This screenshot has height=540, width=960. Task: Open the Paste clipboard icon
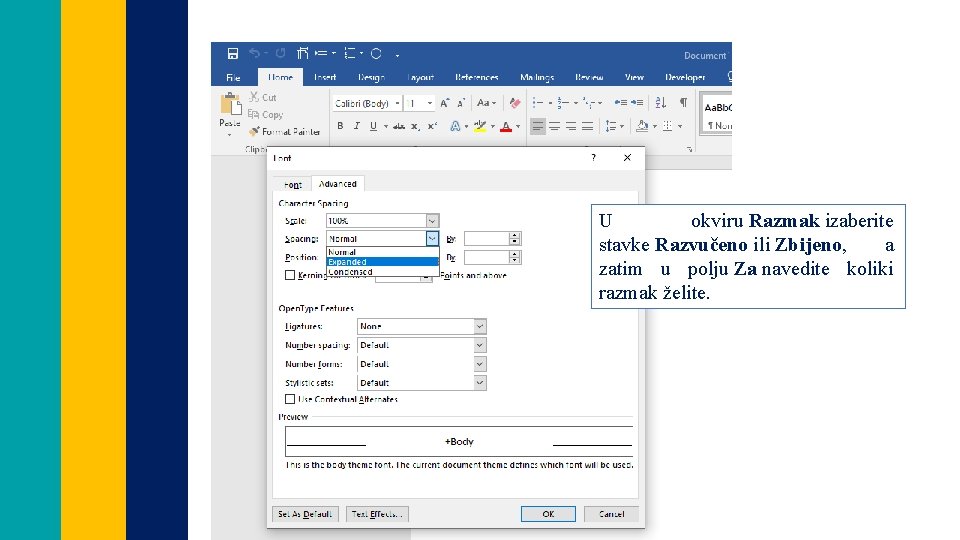pyautogui.click(x=230, y=104)
